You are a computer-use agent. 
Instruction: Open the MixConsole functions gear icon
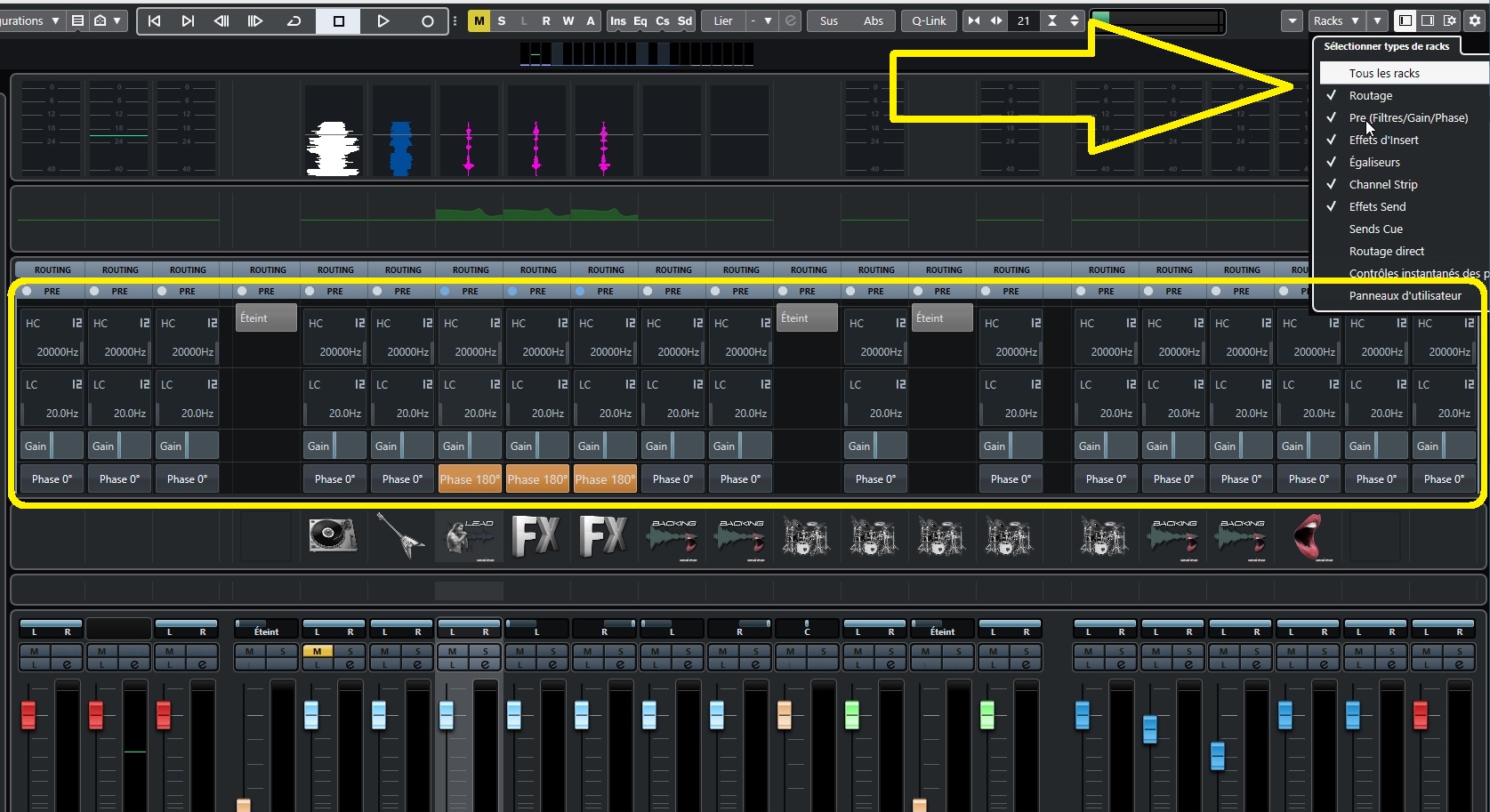[1475, 20]
